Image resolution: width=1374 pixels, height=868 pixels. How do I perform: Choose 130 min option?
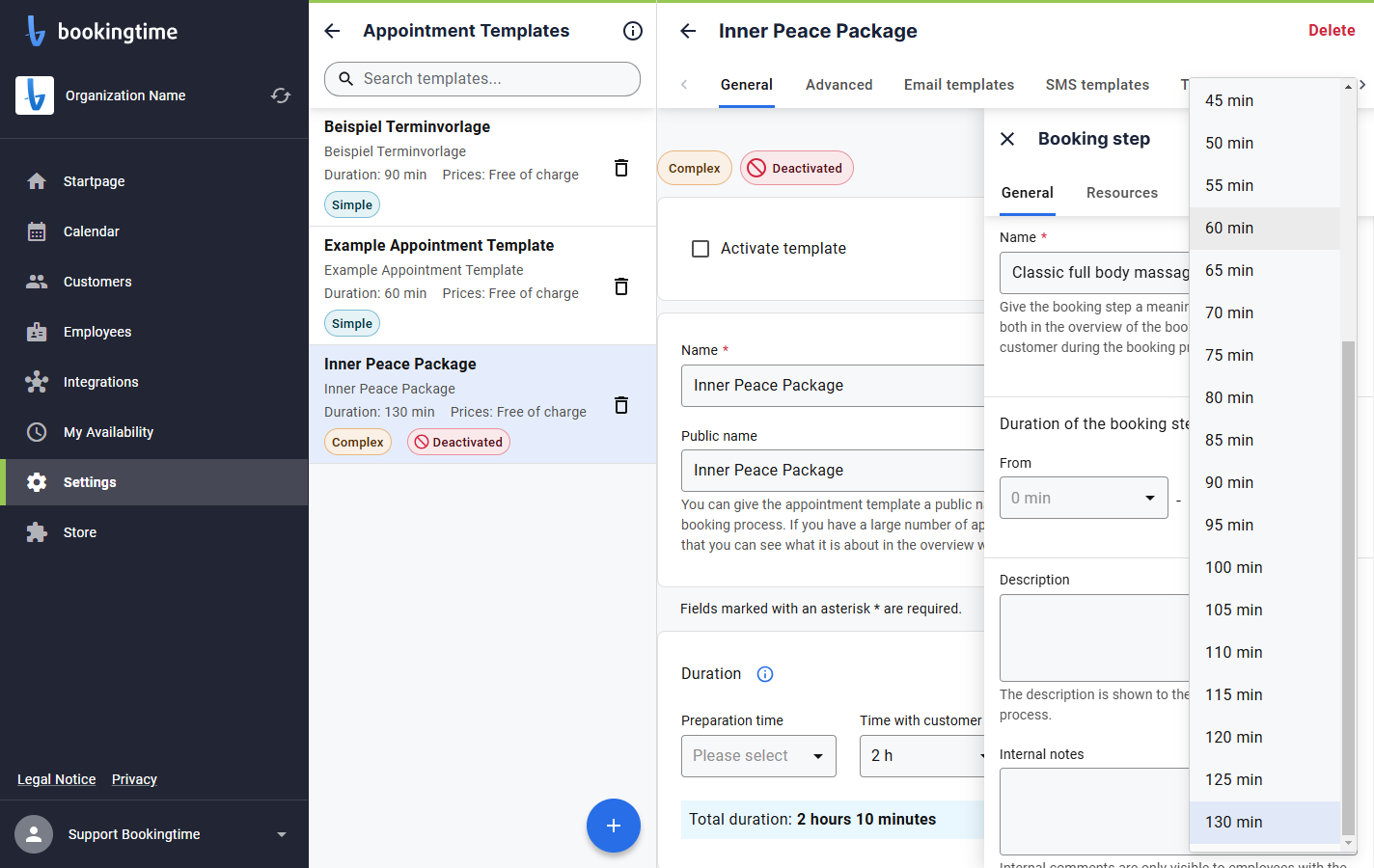1265,822
